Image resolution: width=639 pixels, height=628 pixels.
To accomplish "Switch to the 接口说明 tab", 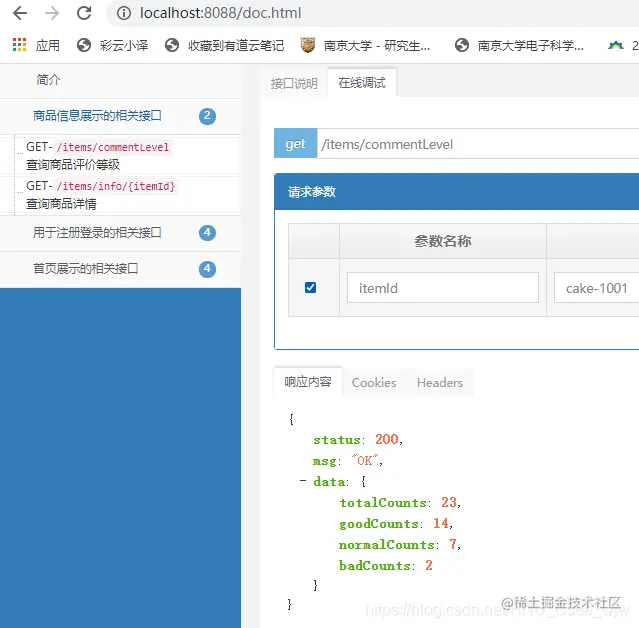I will pyautogui.click(x=294, y=84).
